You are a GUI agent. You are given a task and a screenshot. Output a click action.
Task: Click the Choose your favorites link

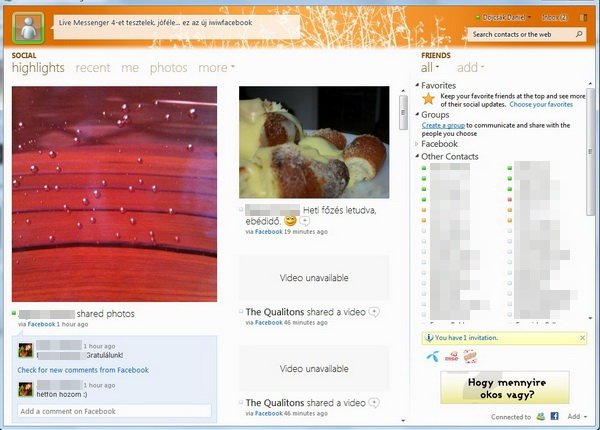[541, 104]
